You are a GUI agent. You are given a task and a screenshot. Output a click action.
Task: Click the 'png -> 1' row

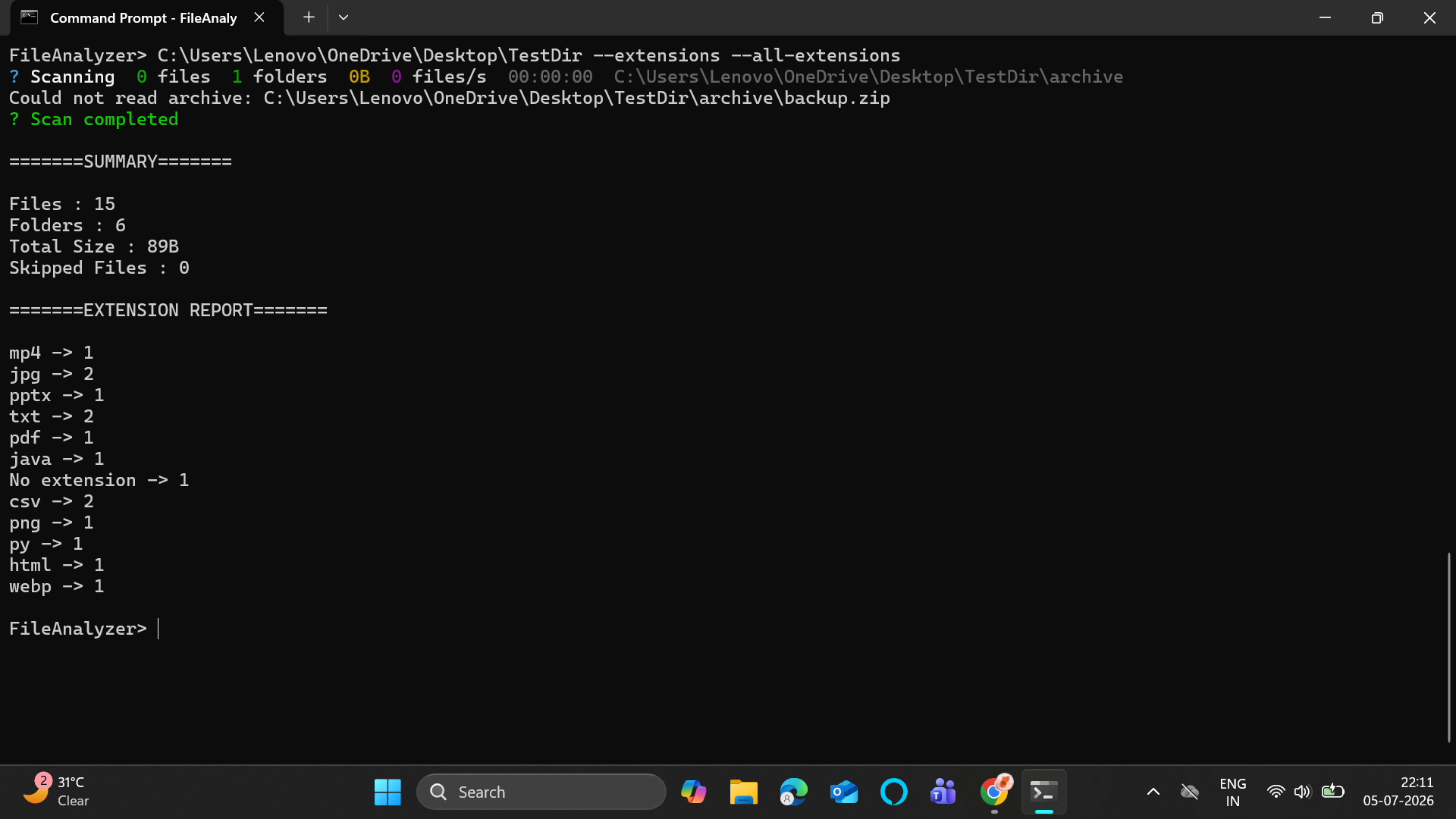coord(52,522)
